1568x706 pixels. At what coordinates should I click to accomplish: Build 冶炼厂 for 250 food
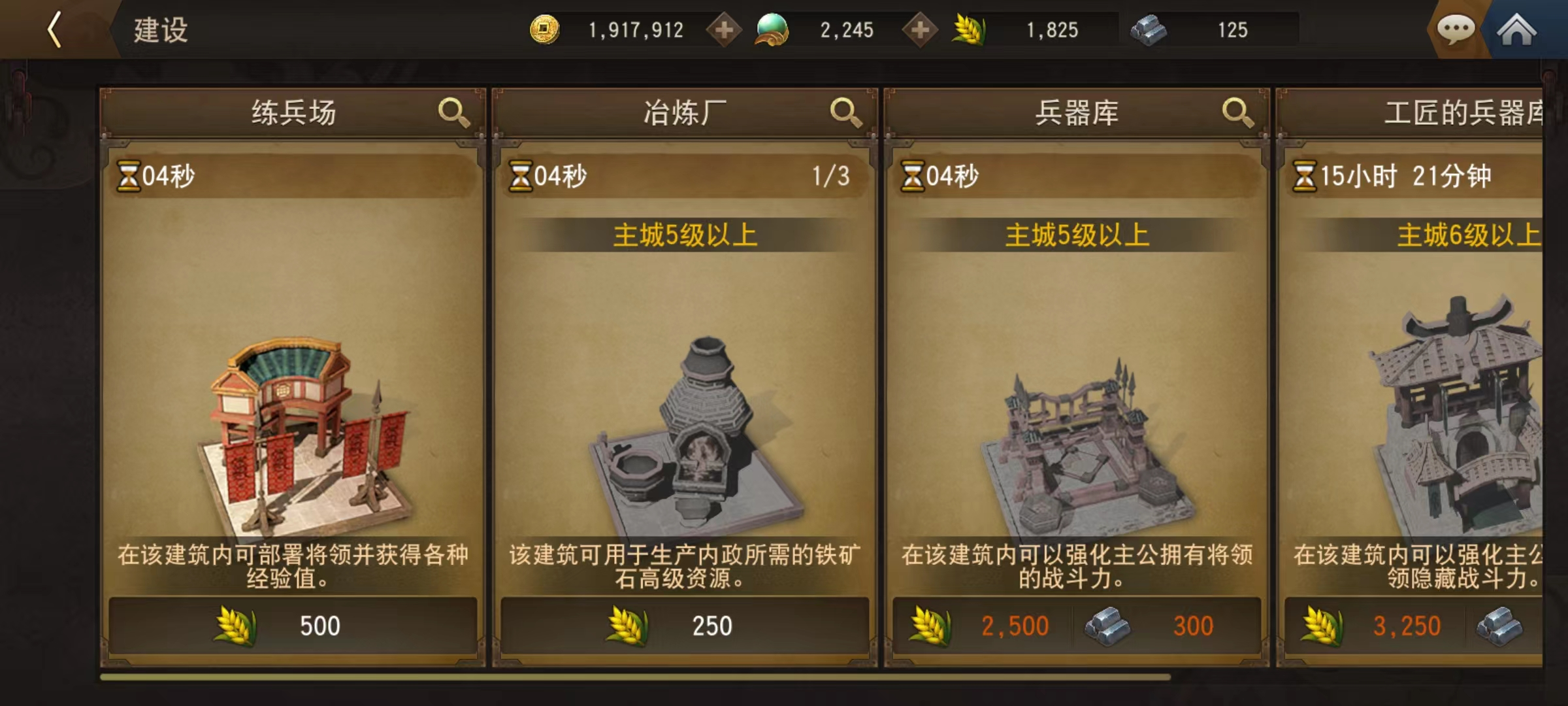685,626
